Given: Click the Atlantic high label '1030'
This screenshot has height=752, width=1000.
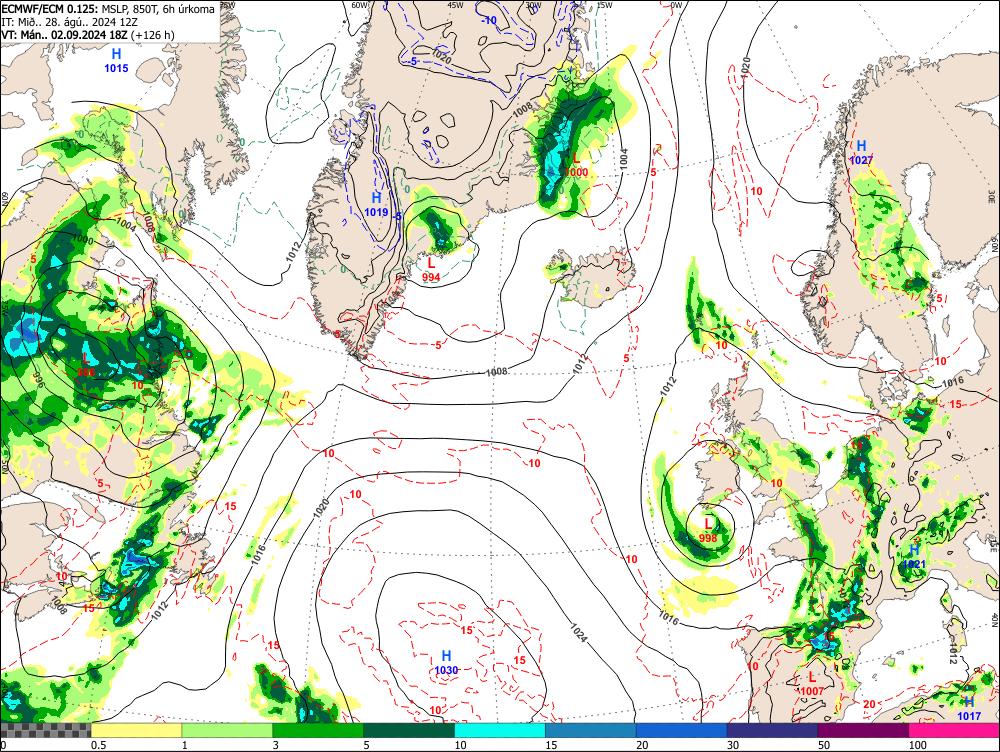Looking at the screenshot, I should point(446,670).
